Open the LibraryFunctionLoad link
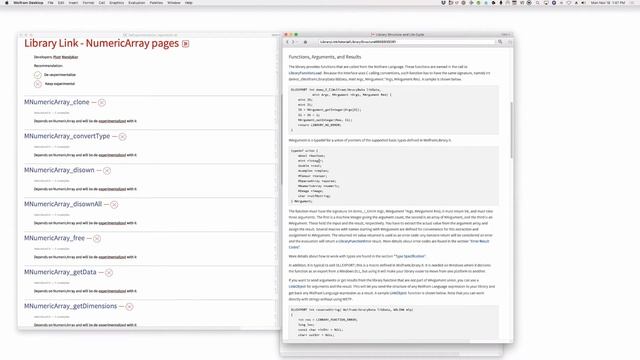 305,73
